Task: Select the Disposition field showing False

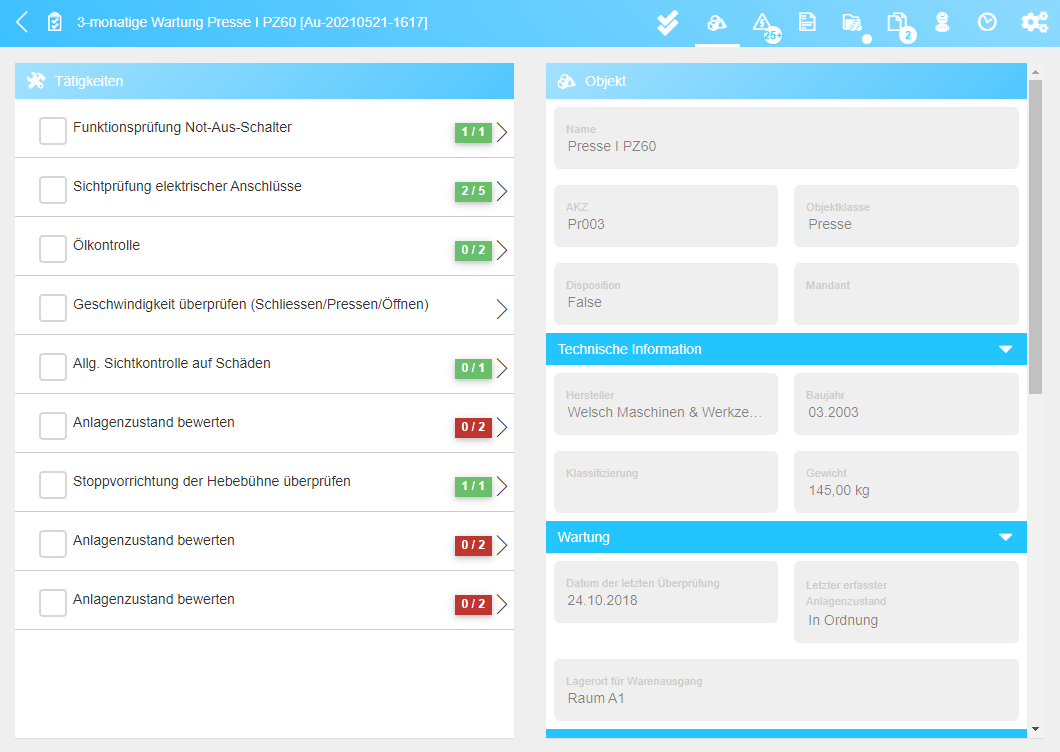Action: 666,294
